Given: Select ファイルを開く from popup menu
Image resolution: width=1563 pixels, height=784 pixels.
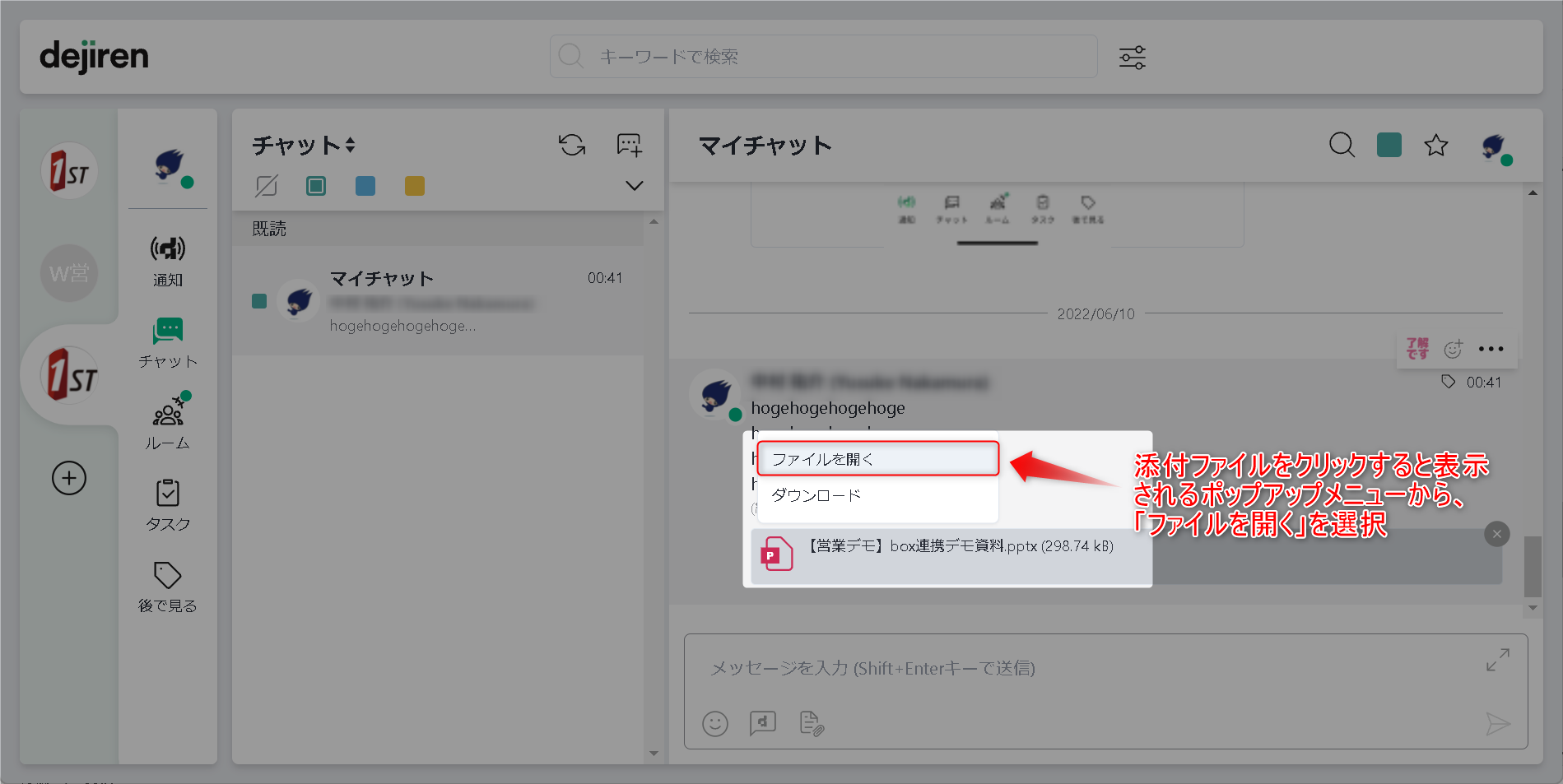Looking at the screenshot, I should point(877,459).
